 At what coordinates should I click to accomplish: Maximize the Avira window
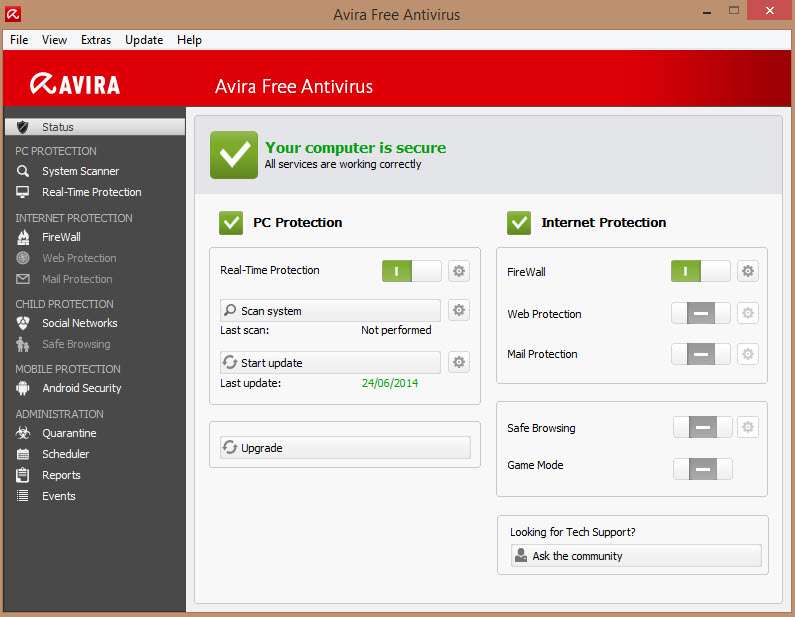point(733,11)
